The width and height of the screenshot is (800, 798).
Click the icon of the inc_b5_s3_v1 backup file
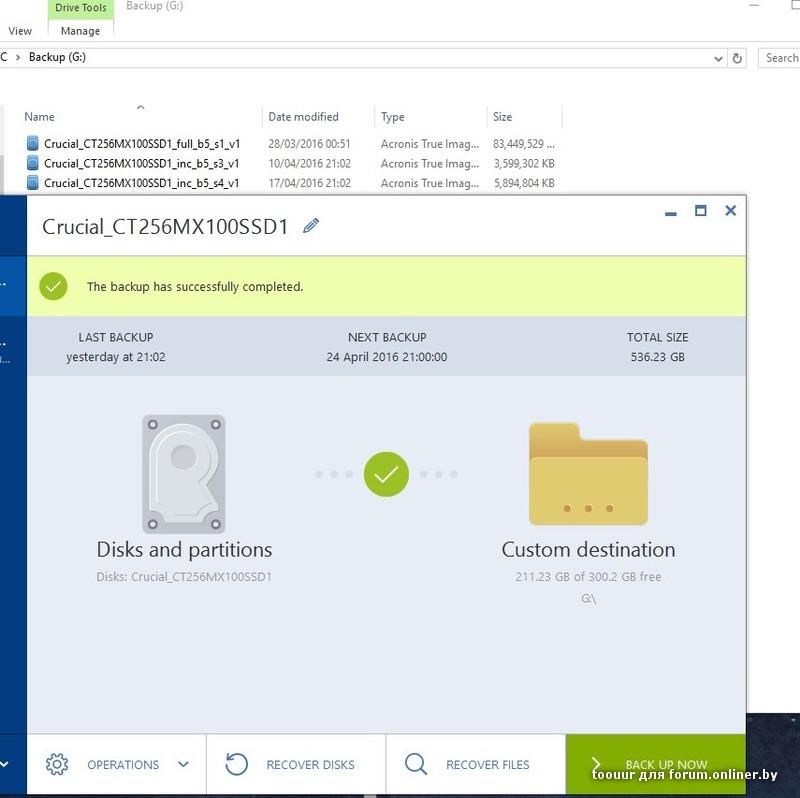click(x=32, y=163)
